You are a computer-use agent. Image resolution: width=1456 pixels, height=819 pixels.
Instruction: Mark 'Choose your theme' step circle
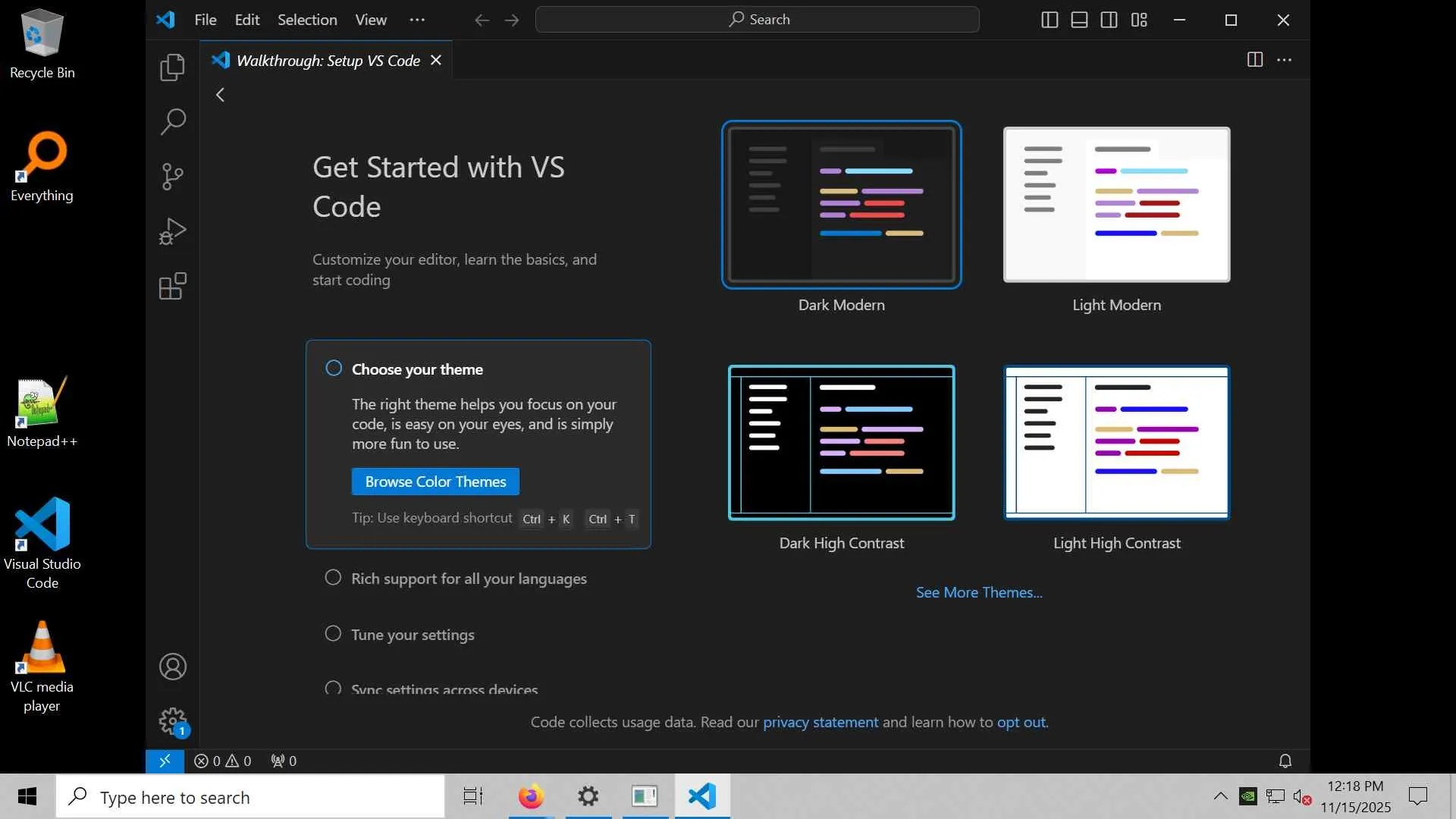click(x=334, y=369)
